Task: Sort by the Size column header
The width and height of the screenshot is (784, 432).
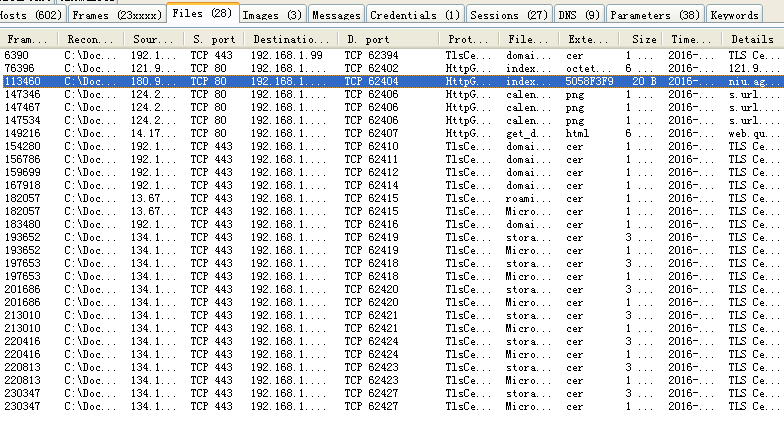Action: (640, 39)
